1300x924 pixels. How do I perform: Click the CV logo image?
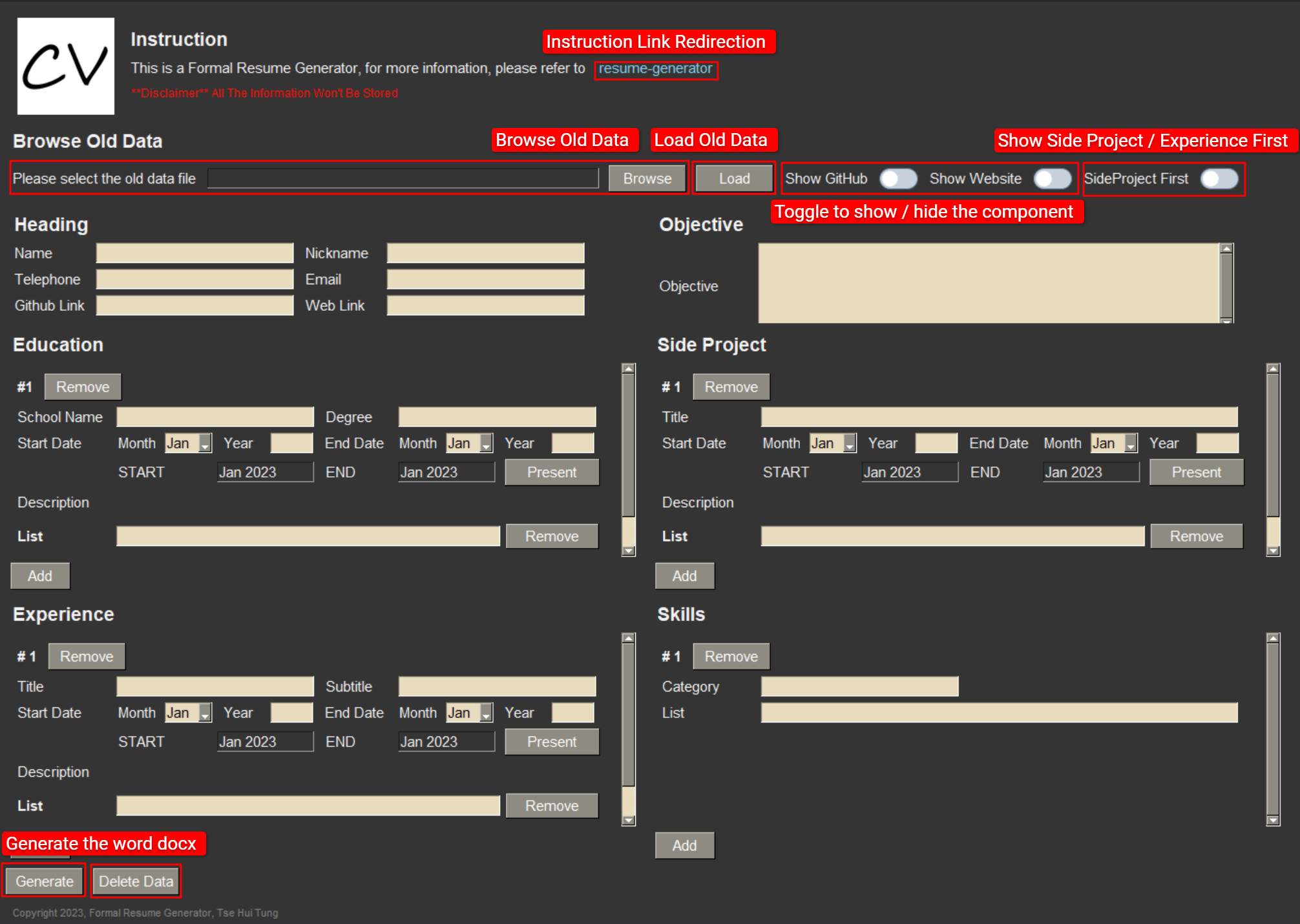65,66
